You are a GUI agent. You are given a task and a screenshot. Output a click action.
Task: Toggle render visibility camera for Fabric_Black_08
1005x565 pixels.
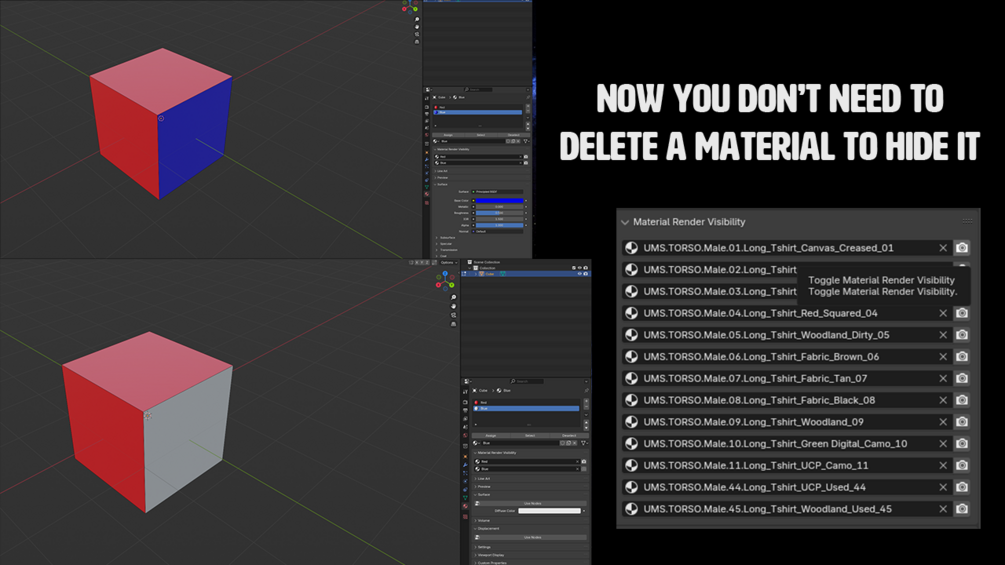pos(961,400)
